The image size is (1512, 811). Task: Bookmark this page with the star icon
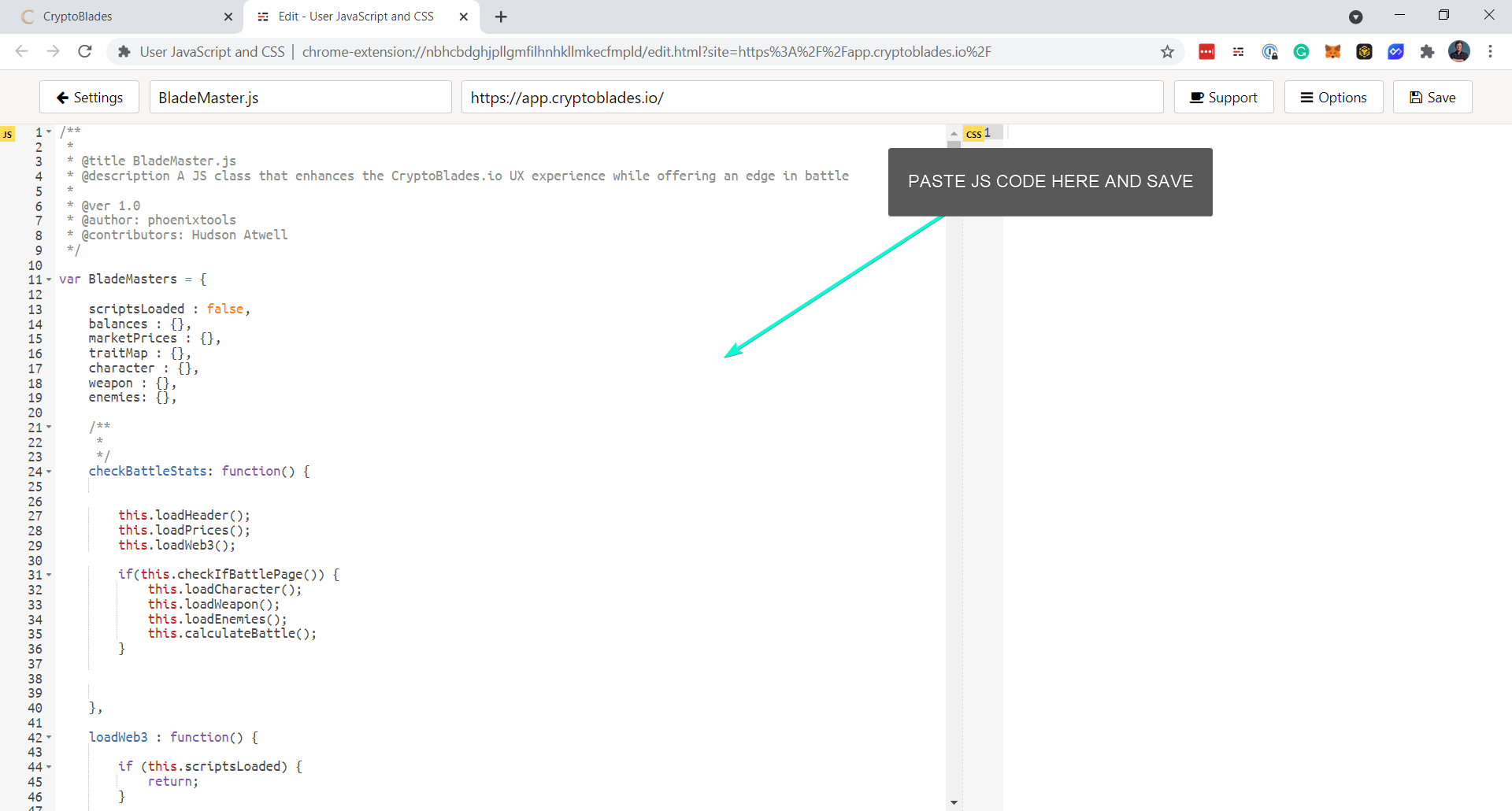click(x=1167, y=52)
